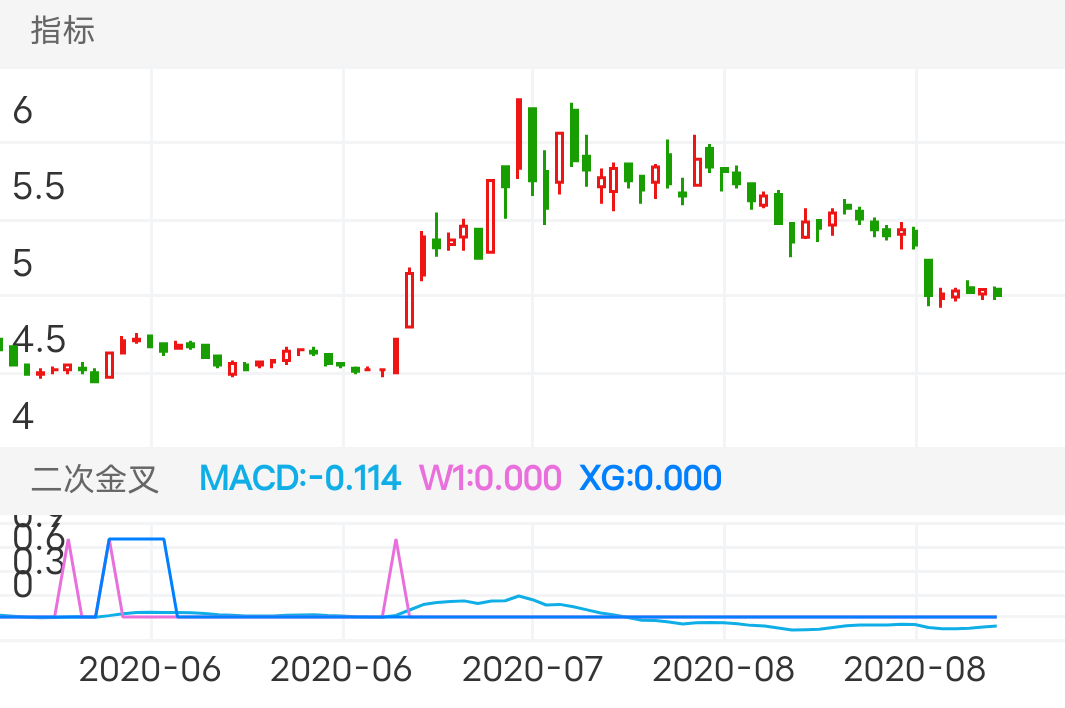This screenshot has width=1065, height=708.
Task: Select the first 2020-08 date label
Action: (723, 668)
